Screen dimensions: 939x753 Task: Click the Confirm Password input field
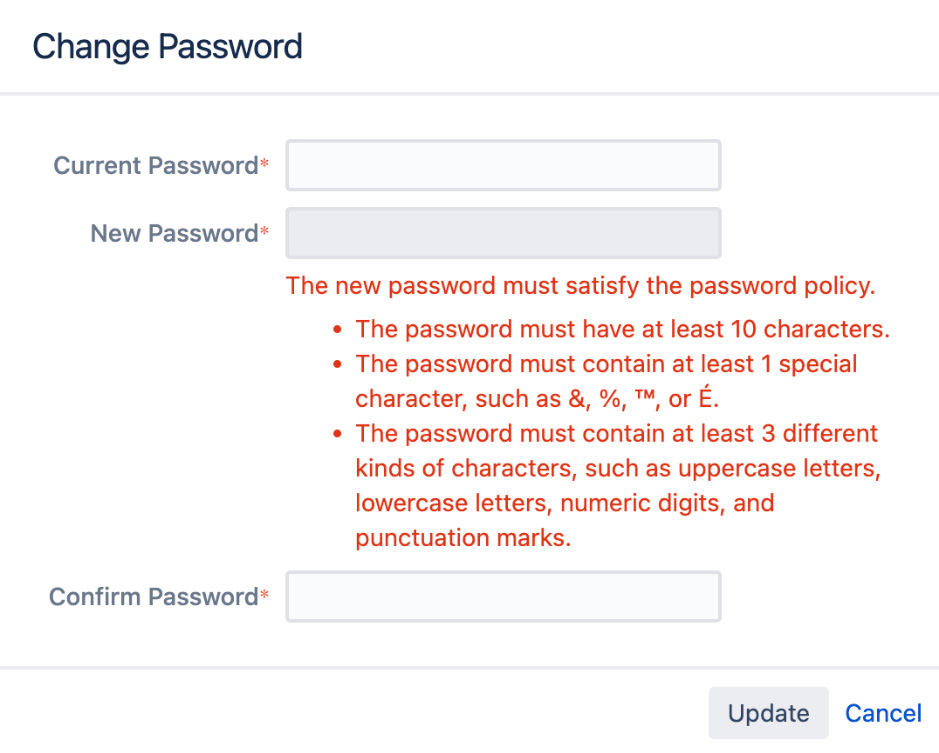[503, 596]
